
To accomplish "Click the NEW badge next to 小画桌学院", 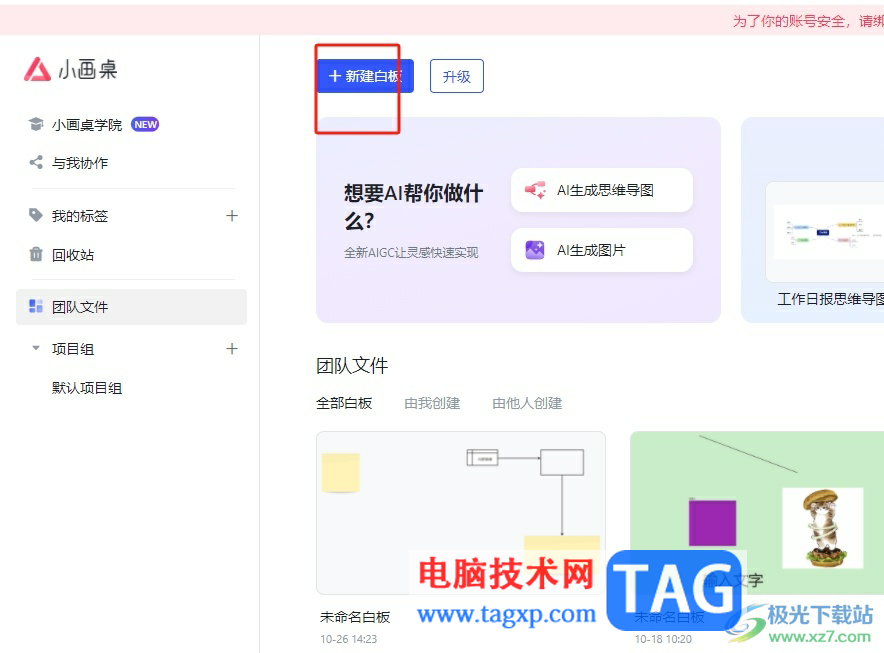I will (x=145, y=125).
